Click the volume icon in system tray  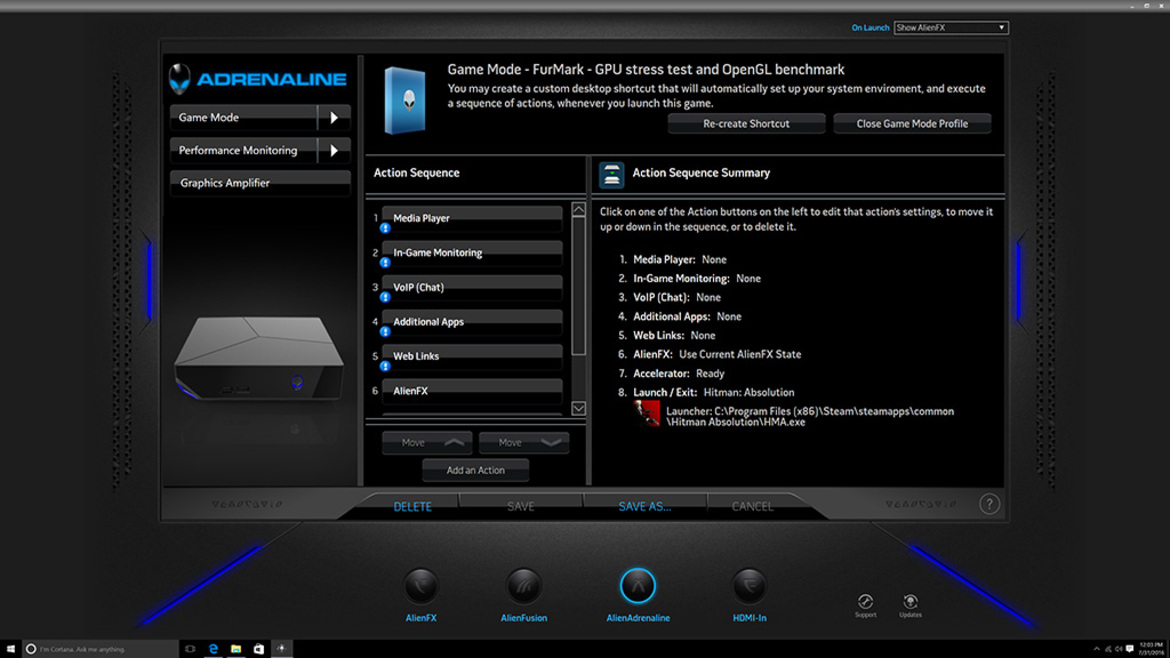(1119, 649)
